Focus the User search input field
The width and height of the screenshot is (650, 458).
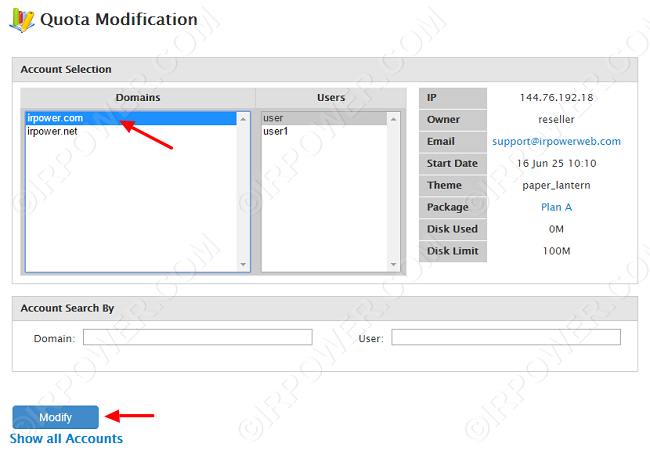click(x=505, y=338)
